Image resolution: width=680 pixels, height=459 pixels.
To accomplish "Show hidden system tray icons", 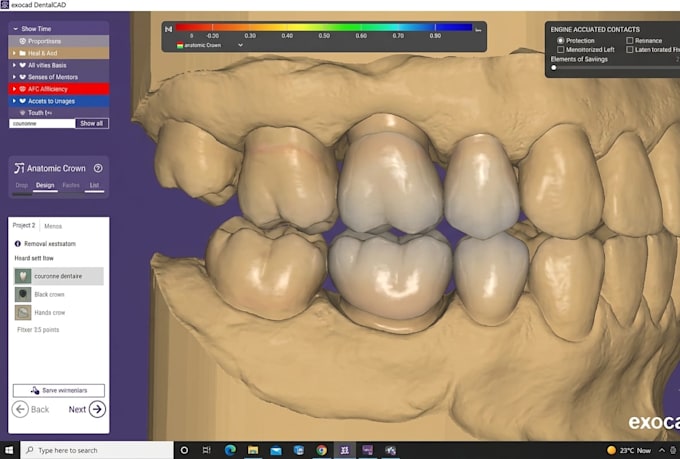I will point(662,450).
